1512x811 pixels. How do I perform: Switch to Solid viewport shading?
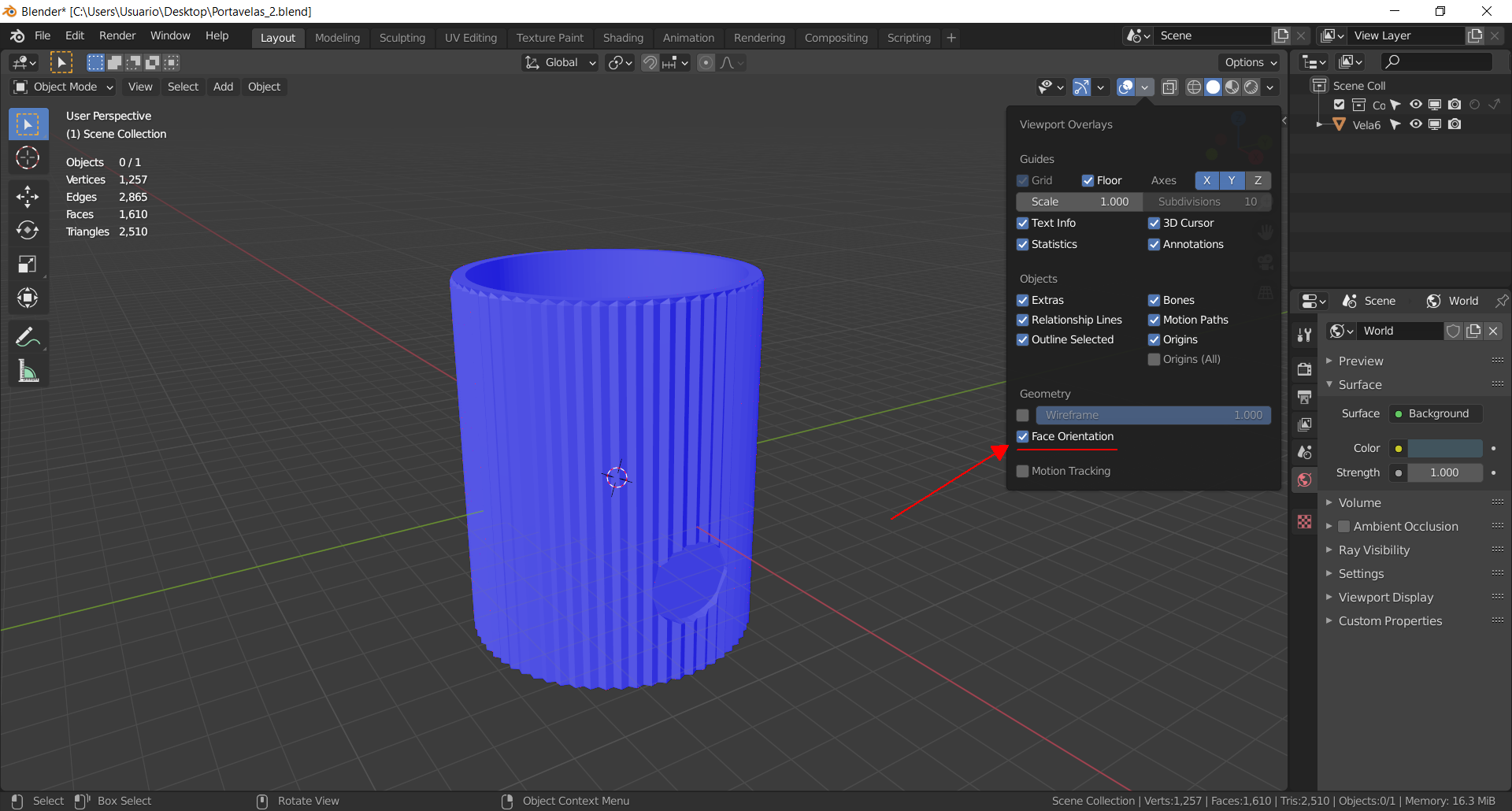pos(1213,87)
